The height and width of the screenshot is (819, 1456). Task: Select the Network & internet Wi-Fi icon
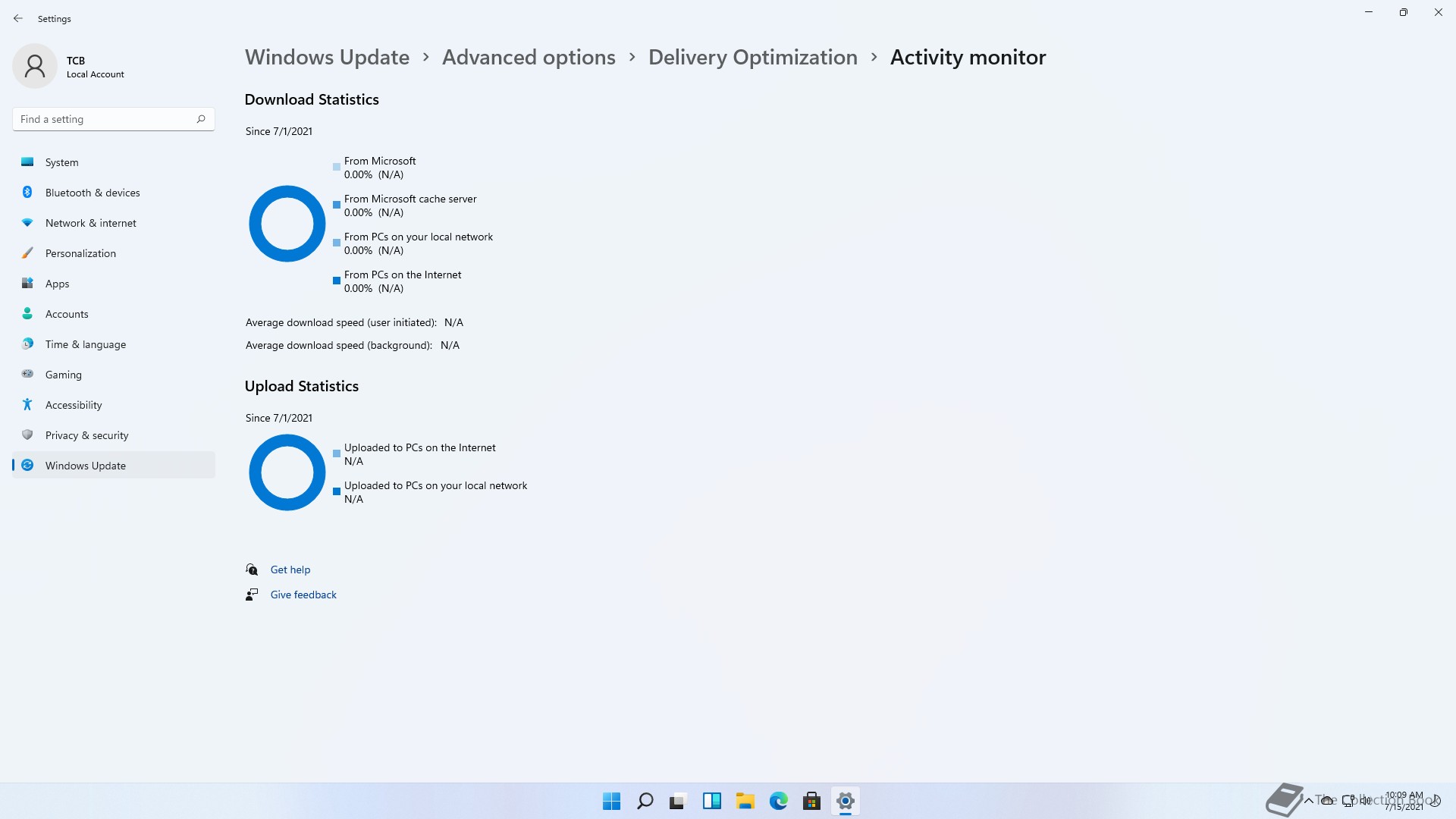coord(27,223)
